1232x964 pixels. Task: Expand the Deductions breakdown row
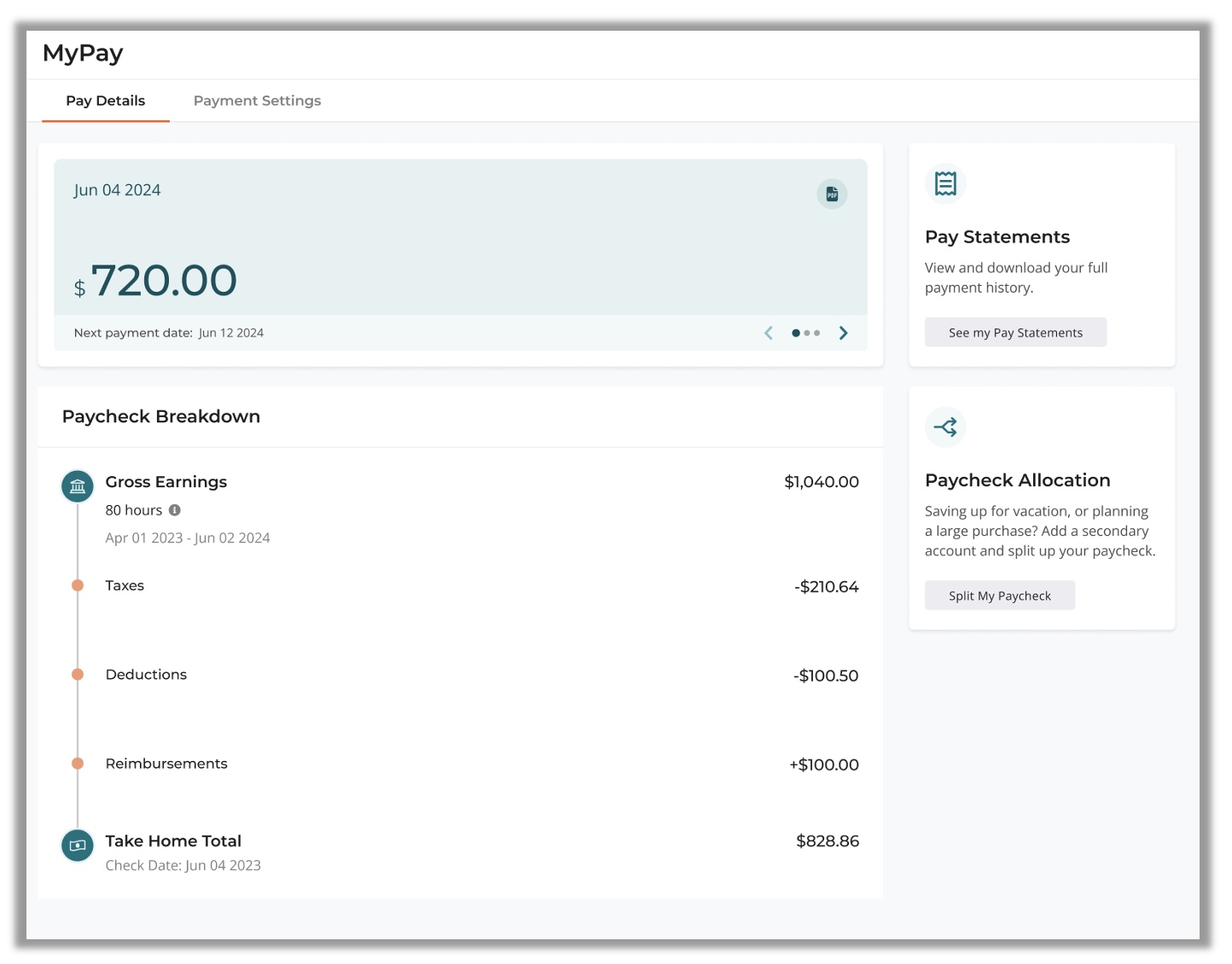coord(146,675)
